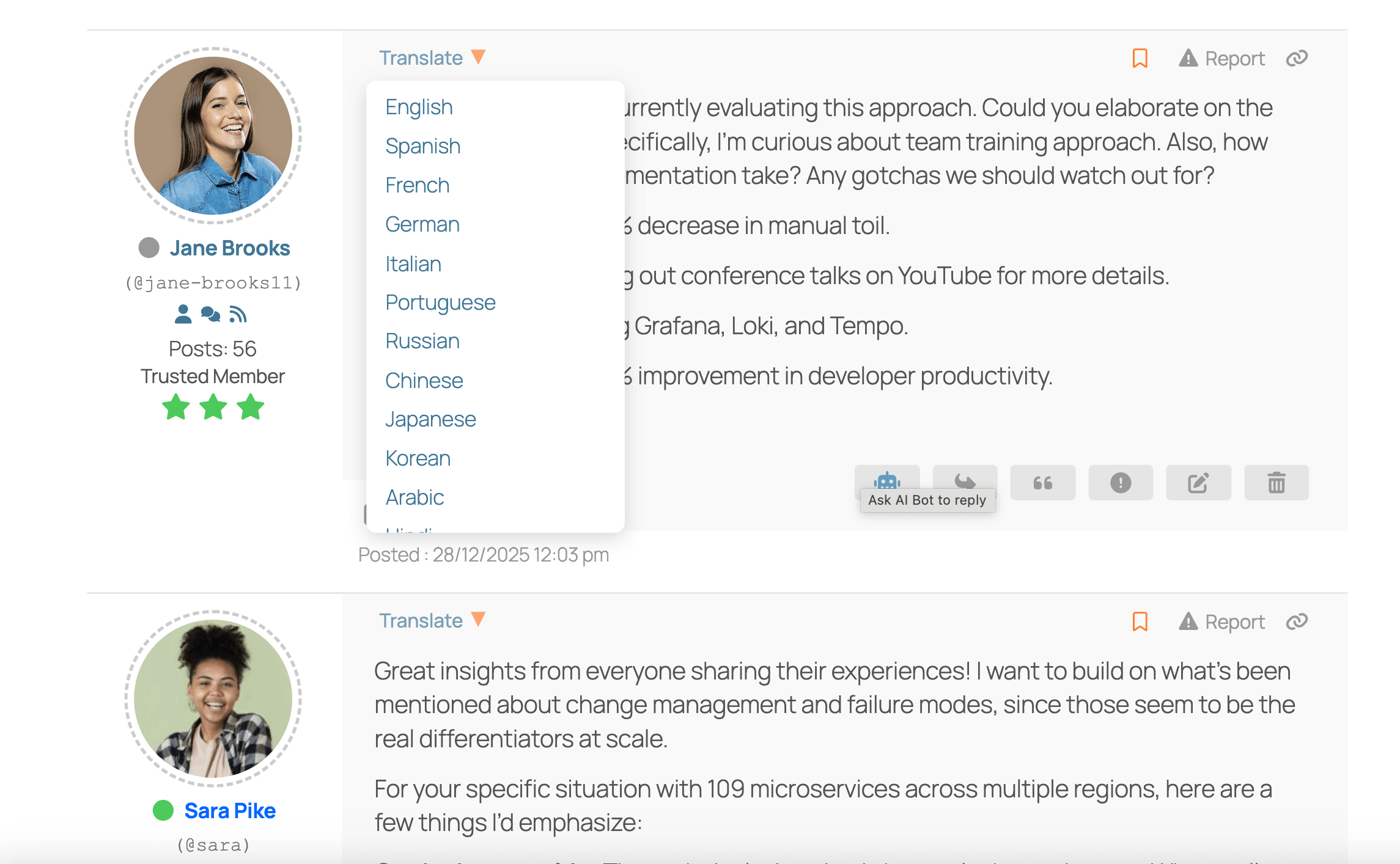
Task: Open Sara Pike's profile name link
Action: point(230,811)
